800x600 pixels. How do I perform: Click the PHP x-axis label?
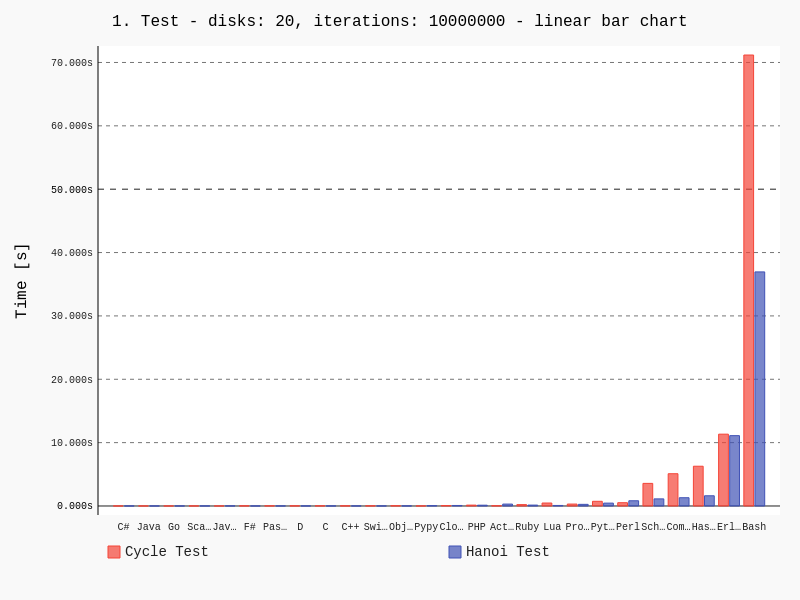(477, 527)
